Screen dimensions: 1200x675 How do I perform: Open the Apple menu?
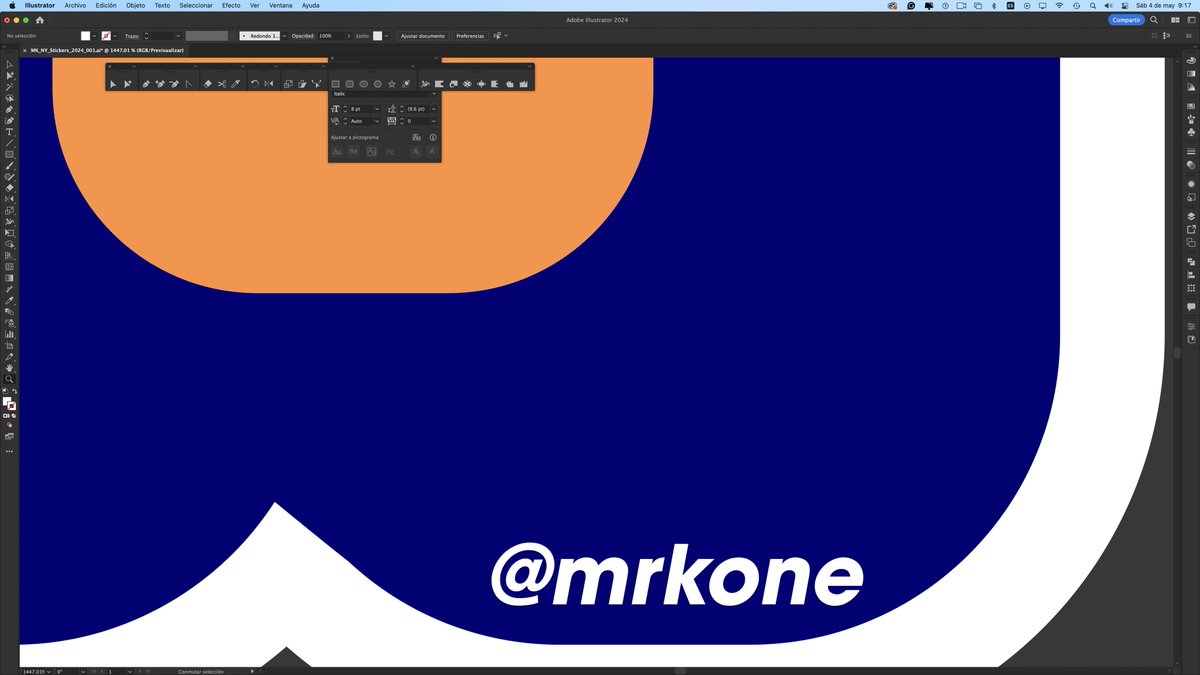click(x=10, y=5)
